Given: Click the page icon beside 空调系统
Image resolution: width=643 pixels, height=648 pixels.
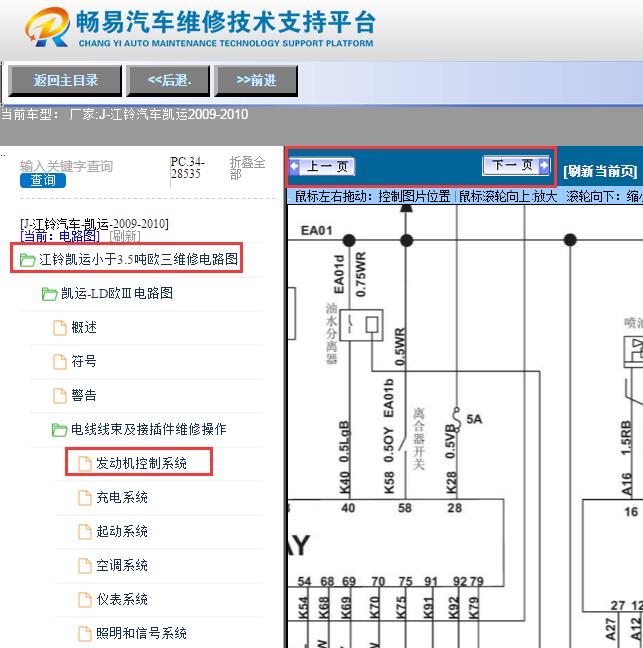Looking at the screenshot, I should pos(85,565).
